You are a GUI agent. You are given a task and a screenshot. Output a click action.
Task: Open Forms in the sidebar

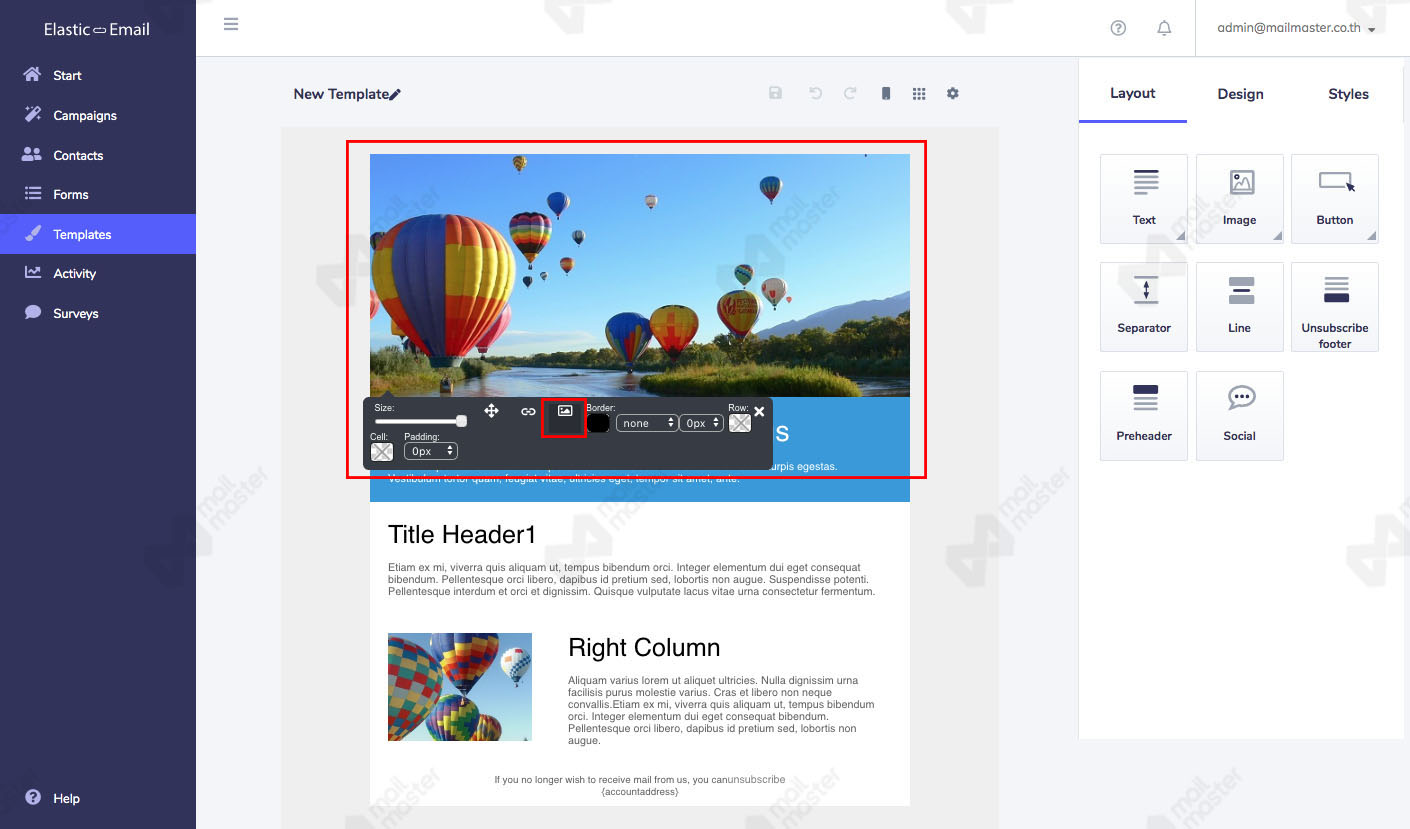(x=98, y=194)
